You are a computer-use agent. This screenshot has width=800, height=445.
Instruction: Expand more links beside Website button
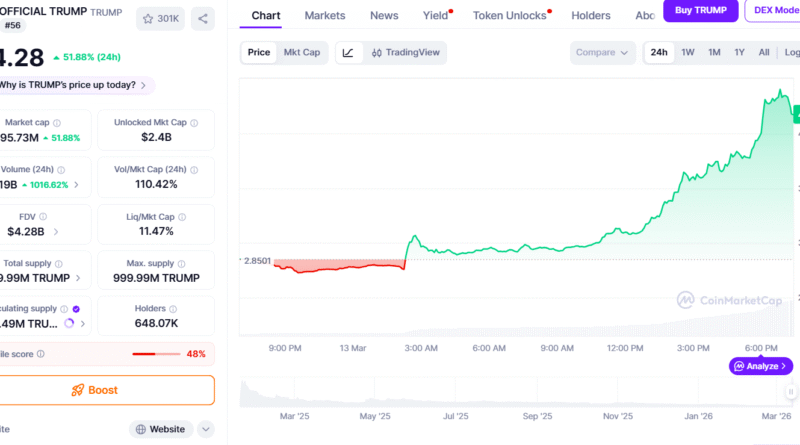206,429
